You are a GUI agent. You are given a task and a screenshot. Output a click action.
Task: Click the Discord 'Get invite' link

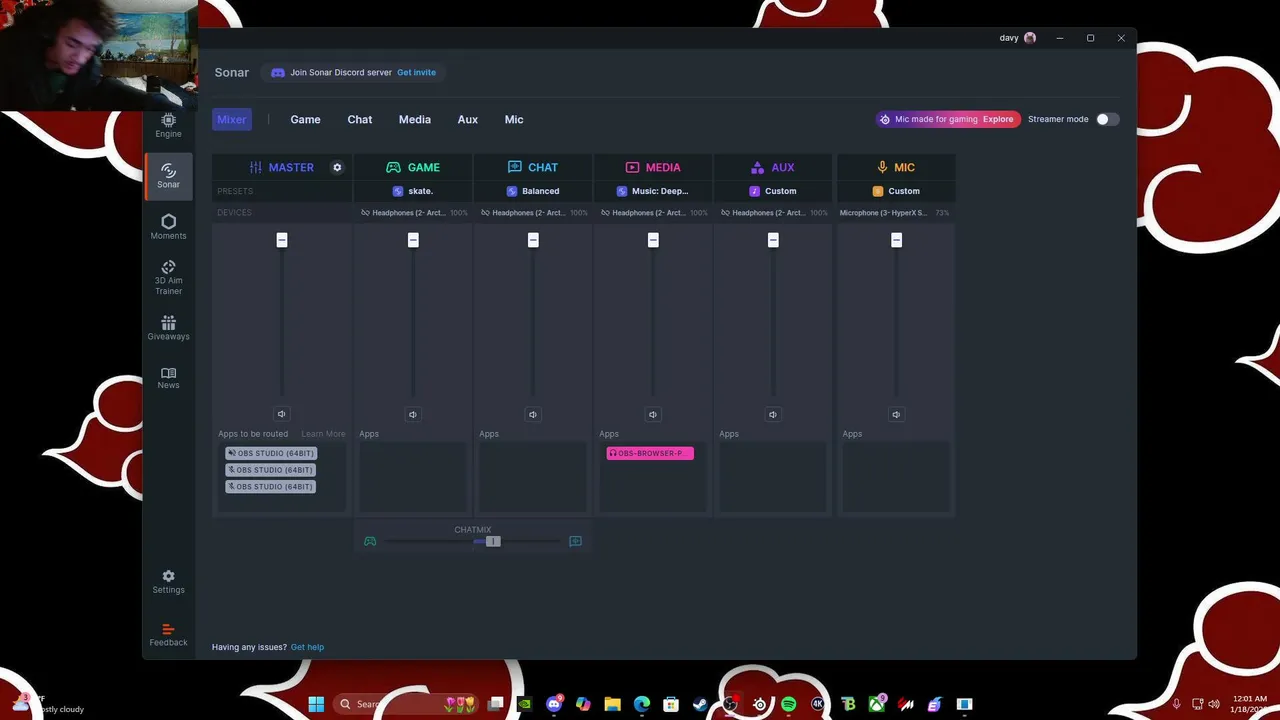(x=416, y=72)
